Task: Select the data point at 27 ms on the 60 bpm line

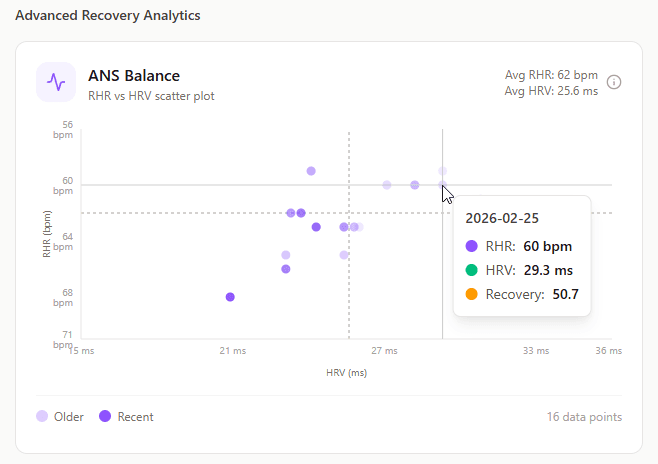Action: [x=387, y=185]
